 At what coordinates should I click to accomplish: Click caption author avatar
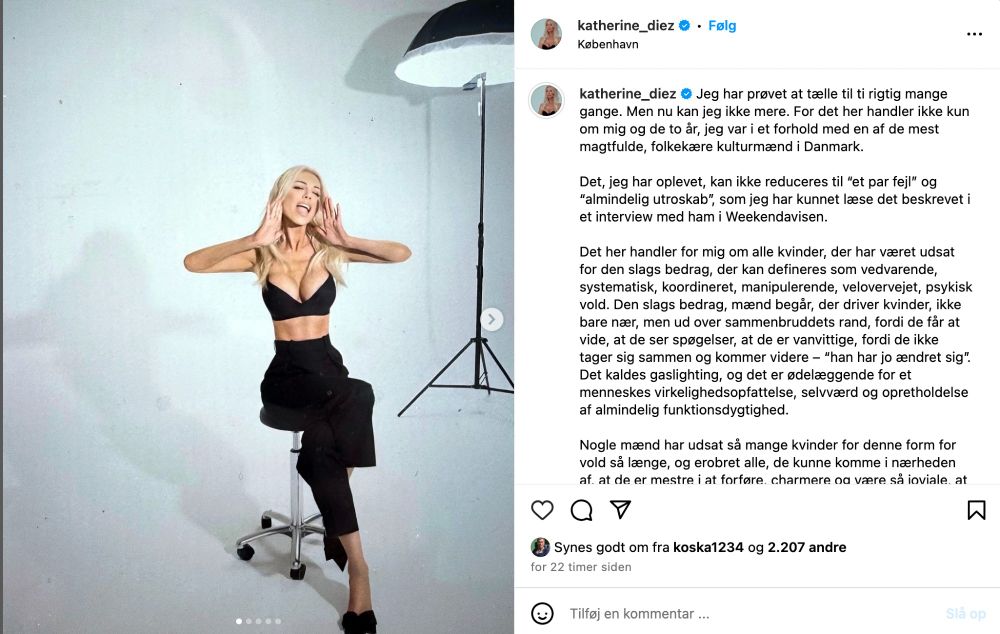(547, 100)
